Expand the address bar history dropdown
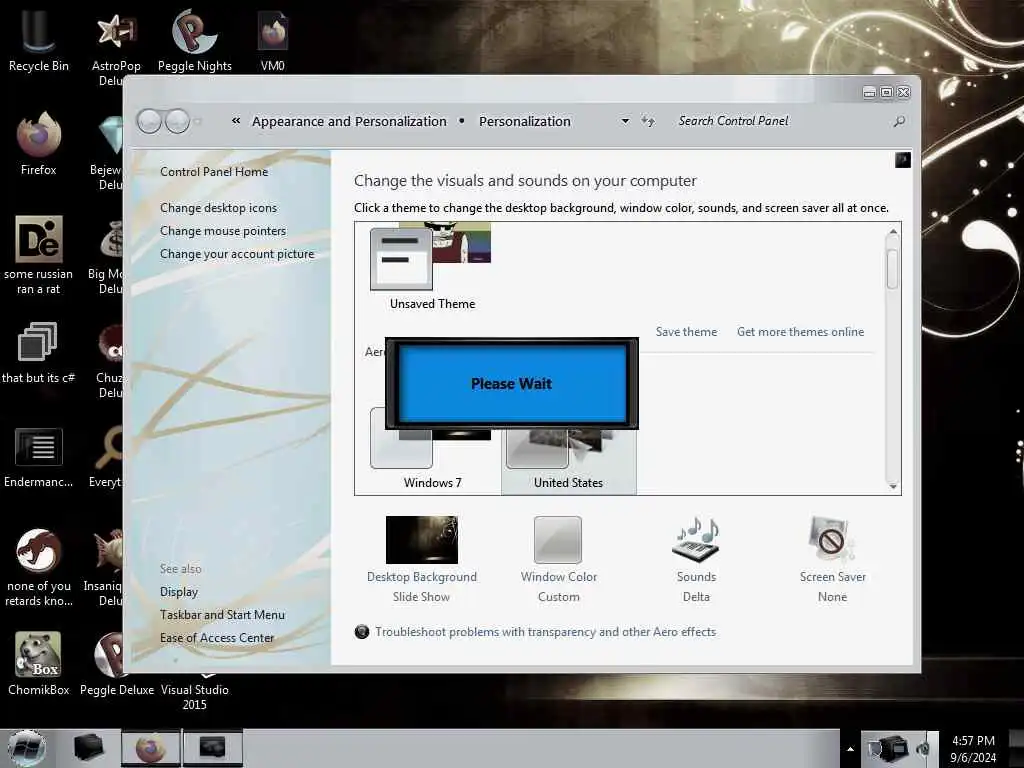The height and width of the screenshot is (768, 1024). [x=625, y=121]
